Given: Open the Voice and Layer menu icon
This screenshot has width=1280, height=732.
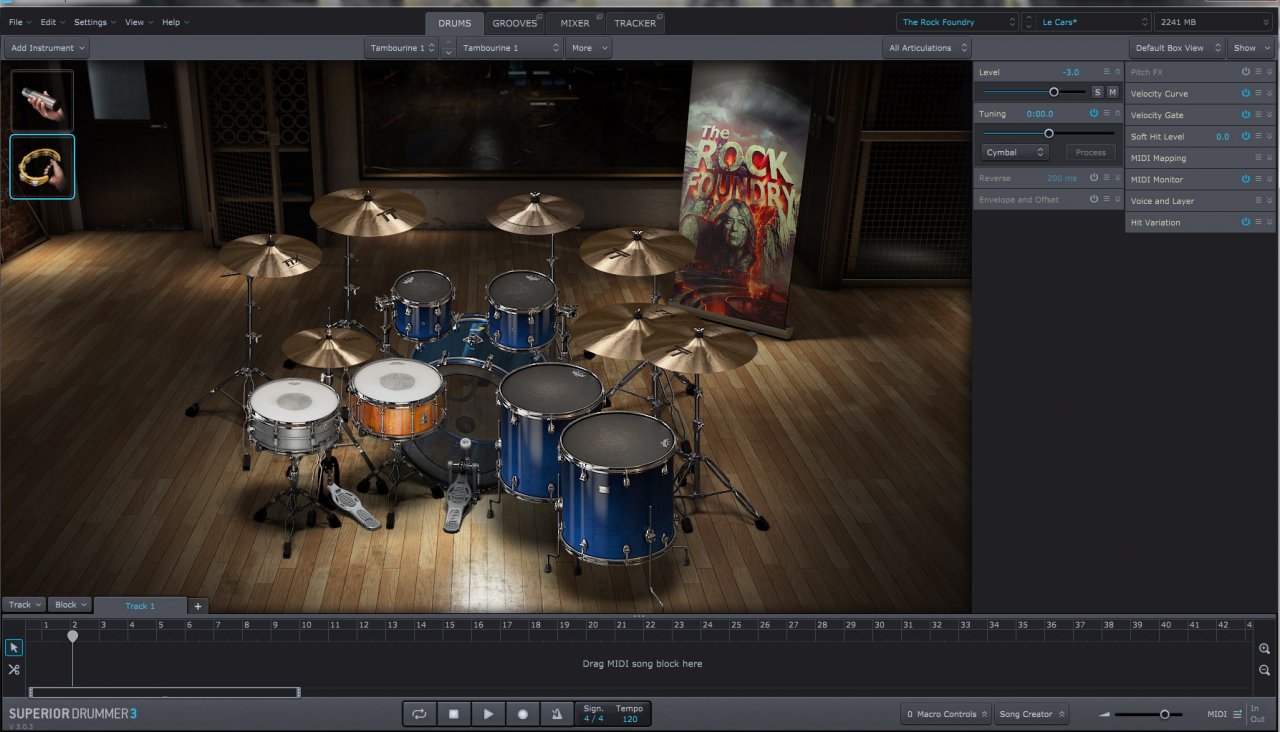Looking at the screenshot, I should tap(1258, 201).
